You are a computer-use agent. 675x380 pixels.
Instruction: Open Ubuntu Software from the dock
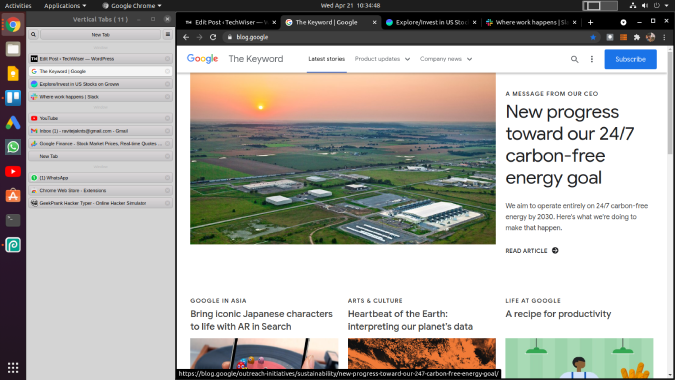pos(13,196)
